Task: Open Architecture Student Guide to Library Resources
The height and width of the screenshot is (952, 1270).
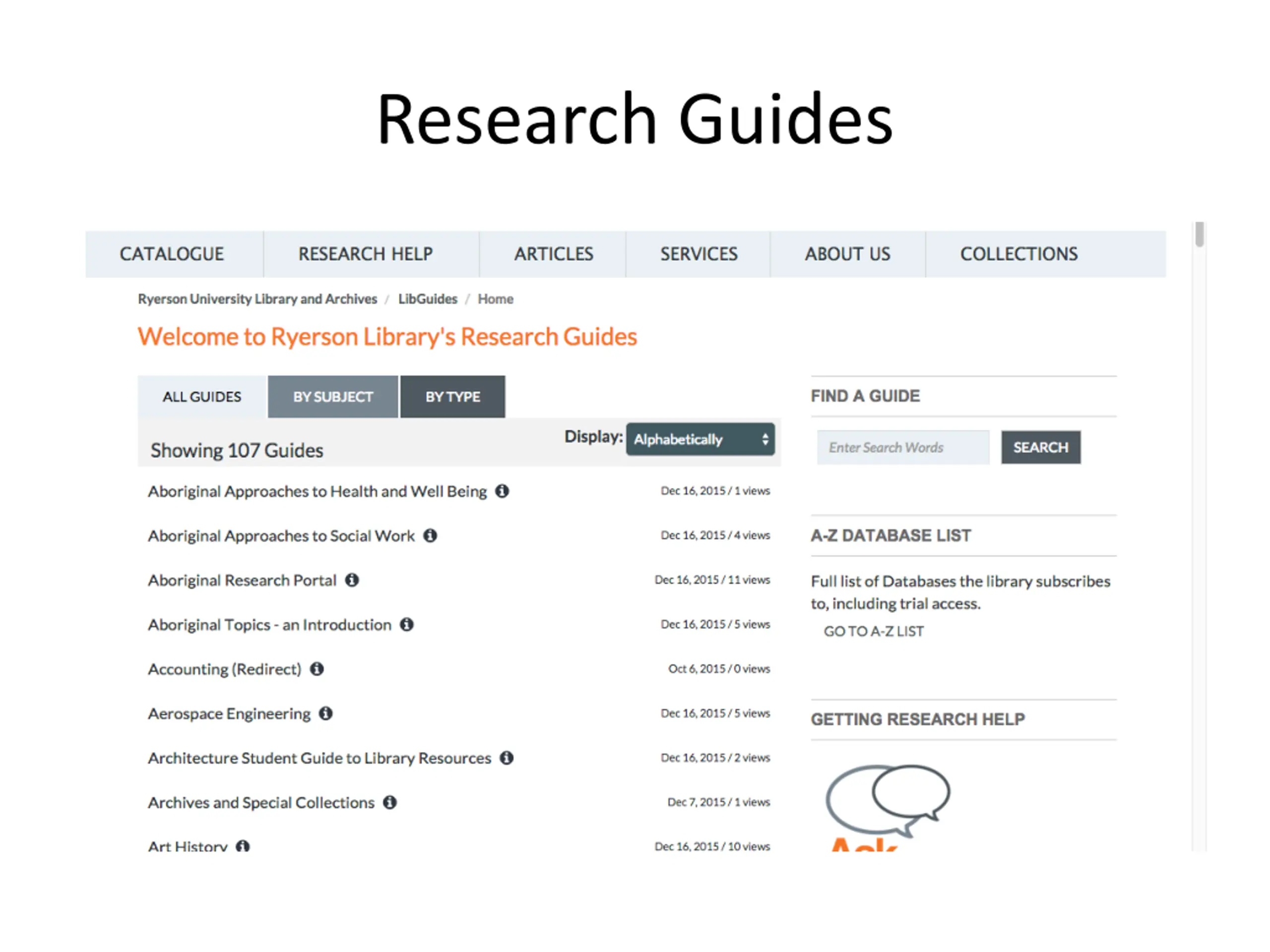Action: [x=320, y=758]
